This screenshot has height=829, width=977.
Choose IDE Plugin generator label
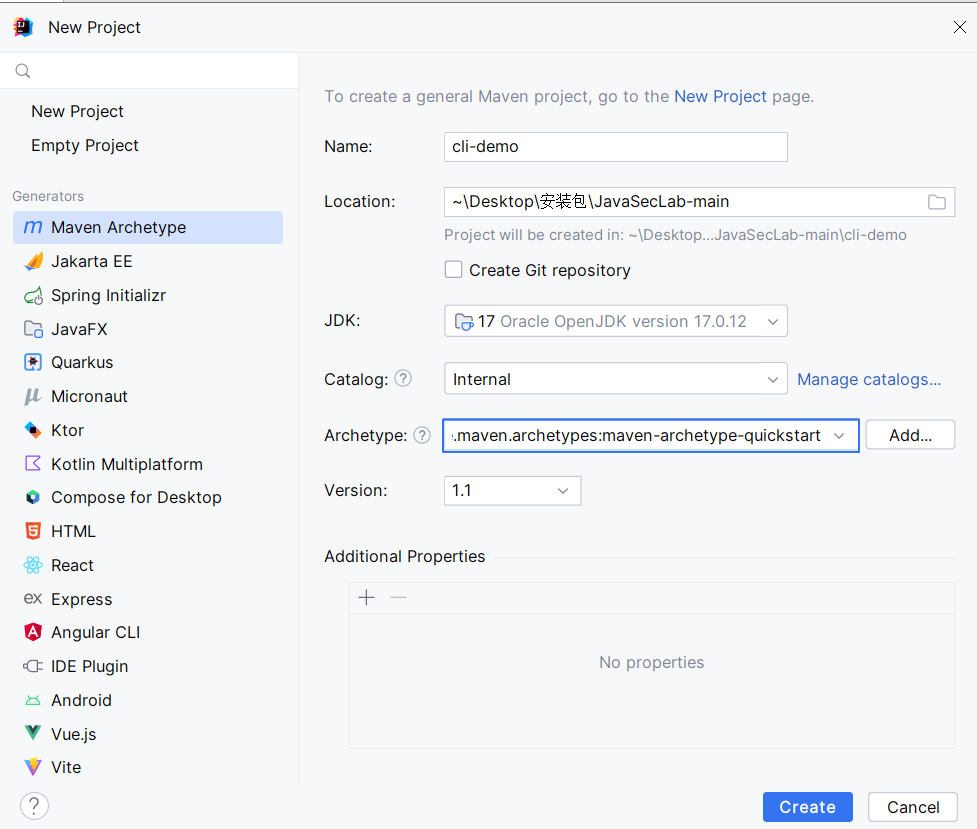coord(90,666)
